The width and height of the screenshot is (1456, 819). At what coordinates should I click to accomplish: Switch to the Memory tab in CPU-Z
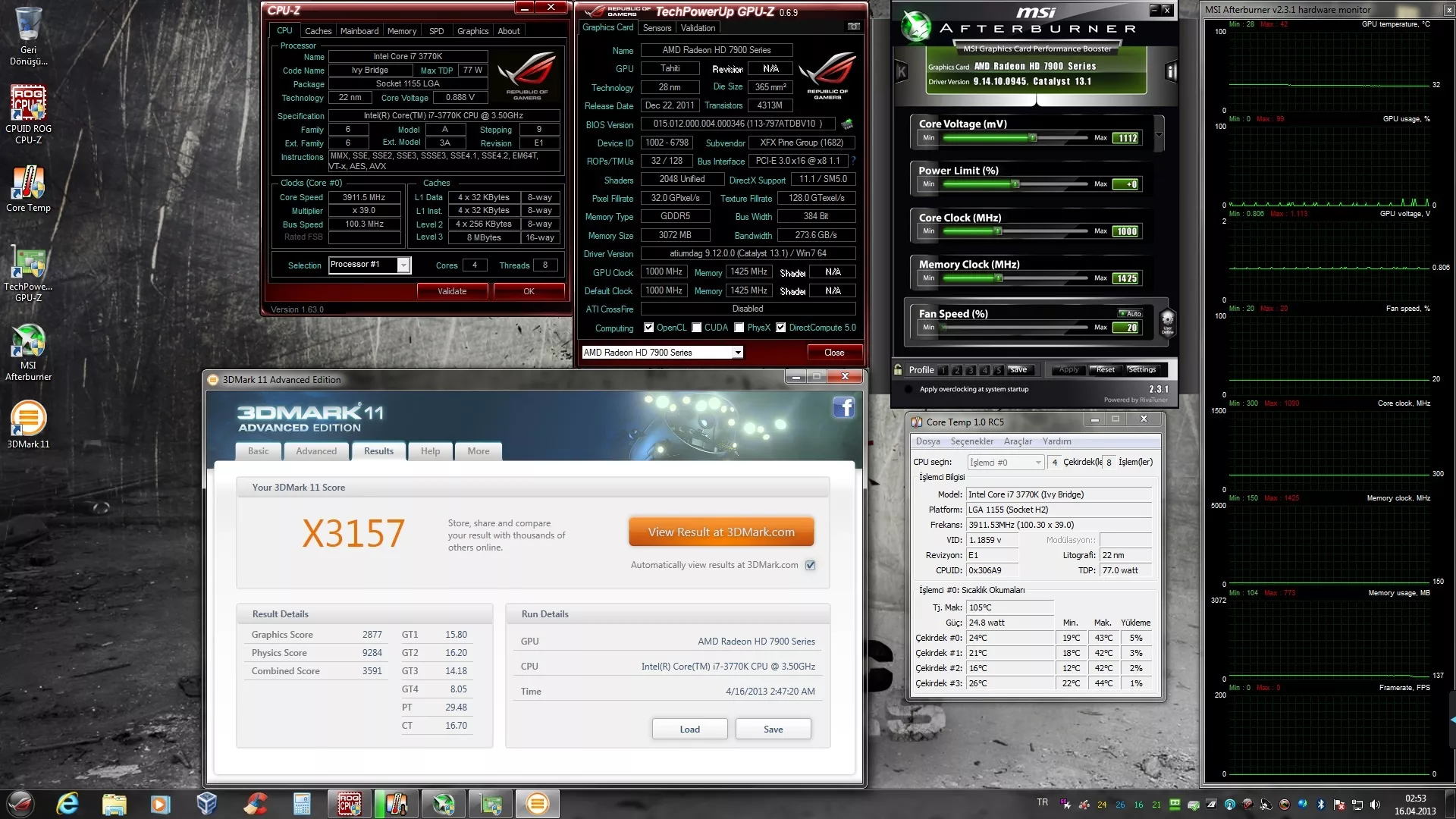pyautogui.click(x=401, y=31)
